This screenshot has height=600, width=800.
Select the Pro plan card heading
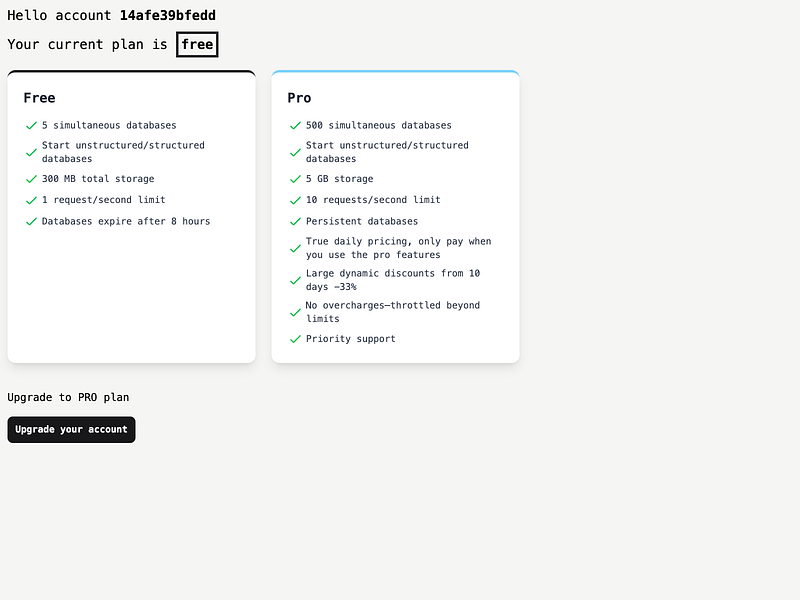pos(299,98)
